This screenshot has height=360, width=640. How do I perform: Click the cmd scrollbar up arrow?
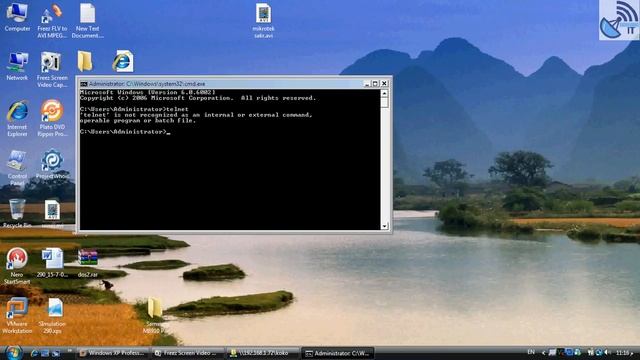tap(384, 93)
